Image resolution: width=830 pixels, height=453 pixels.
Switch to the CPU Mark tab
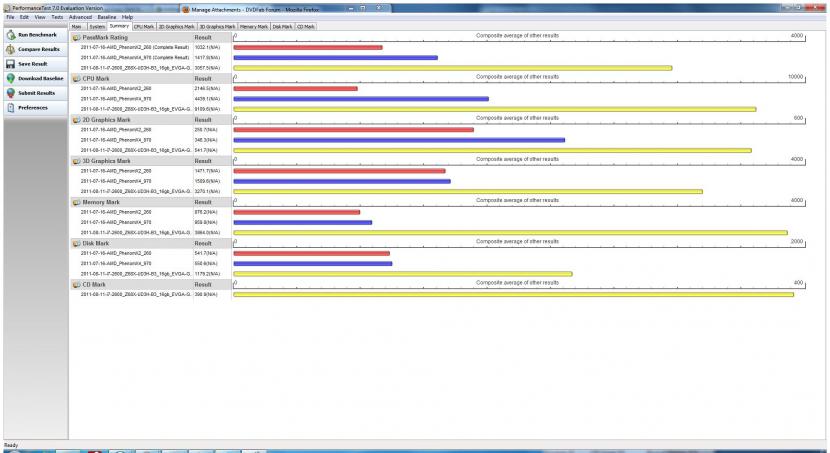pyautogui.click(x=144, y=26)
